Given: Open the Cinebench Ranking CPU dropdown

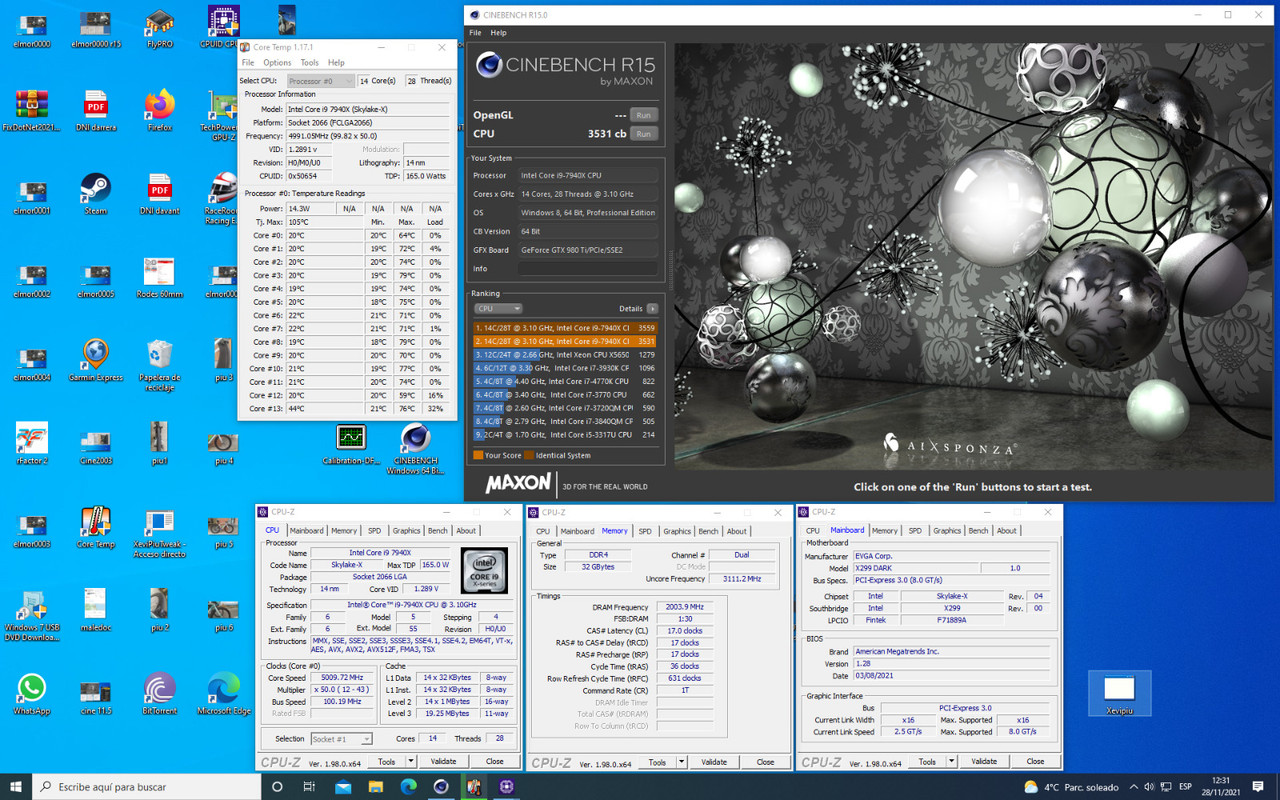Looking at the screenshot, I should click(x=498, y=309).
